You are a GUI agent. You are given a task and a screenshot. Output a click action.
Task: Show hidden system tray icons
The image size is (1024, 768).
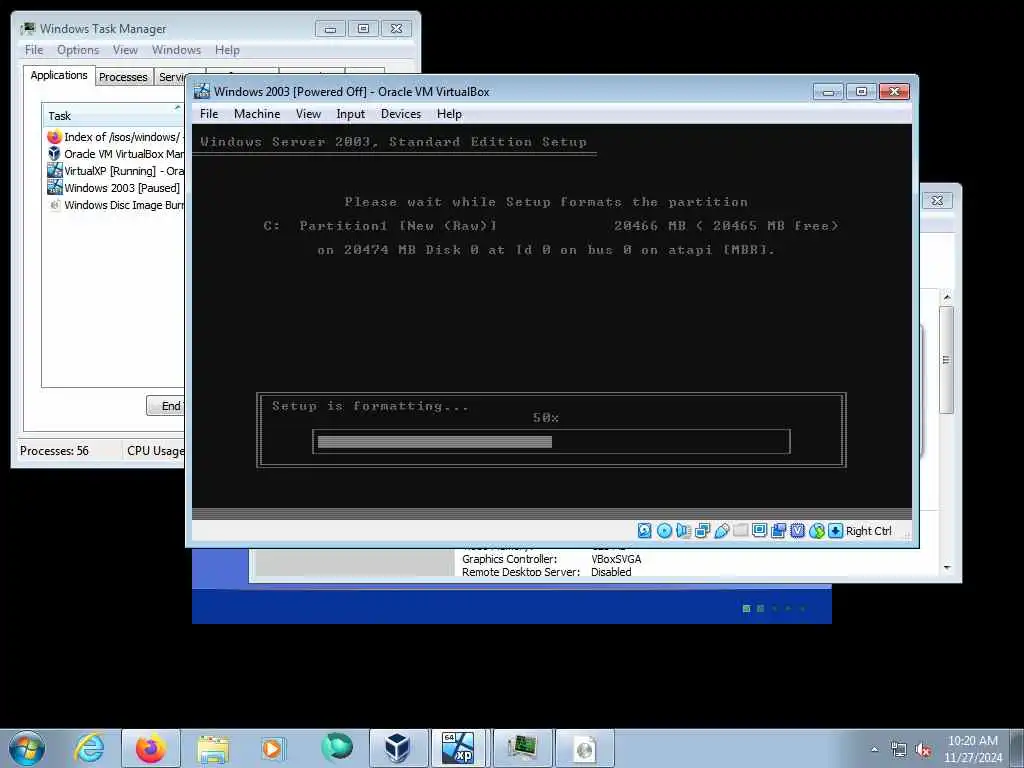tap(874, 749)
